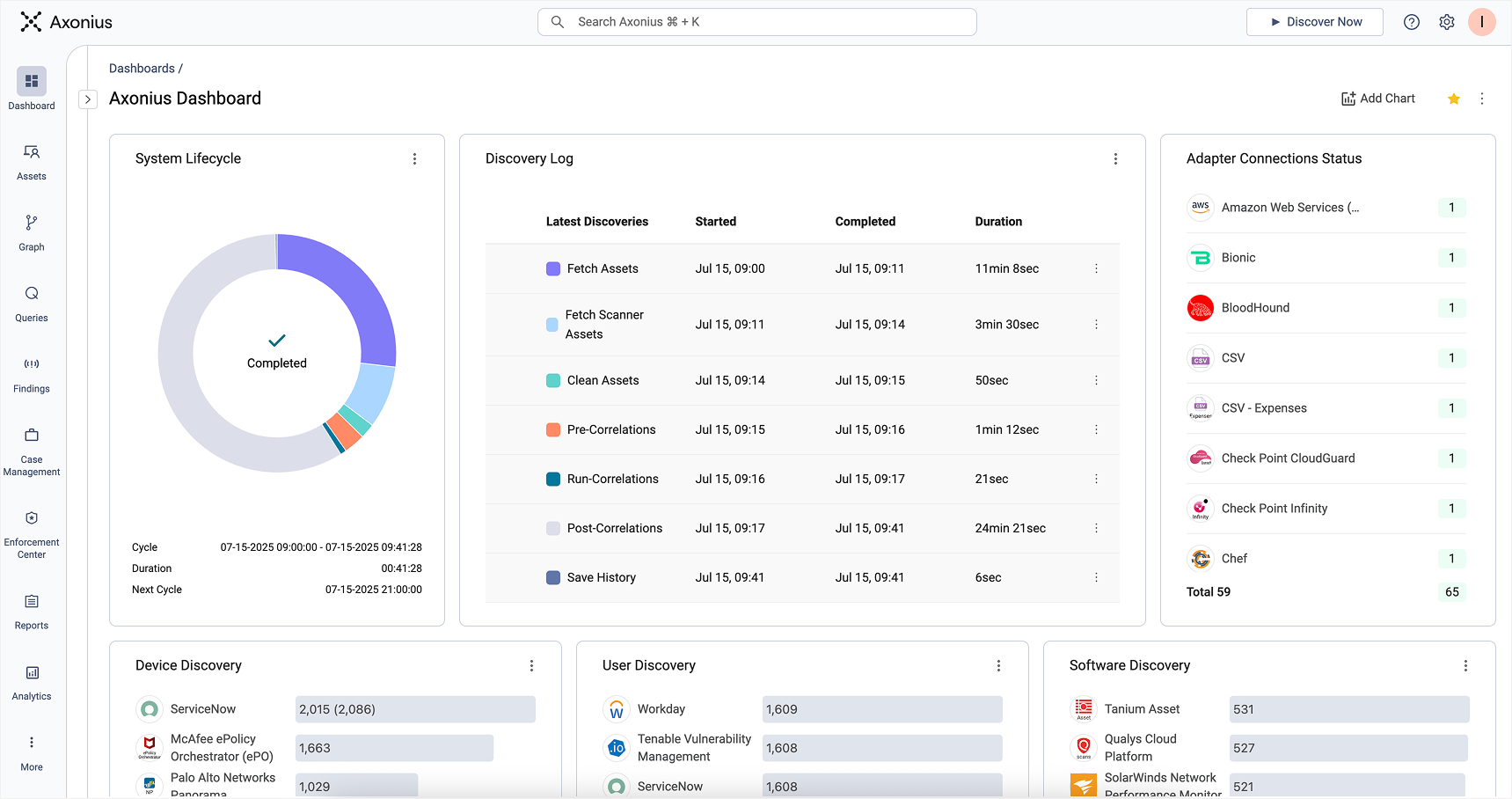Open the Save History row menu
The height and width of the screenshot is (799, 1512).
1097,577
